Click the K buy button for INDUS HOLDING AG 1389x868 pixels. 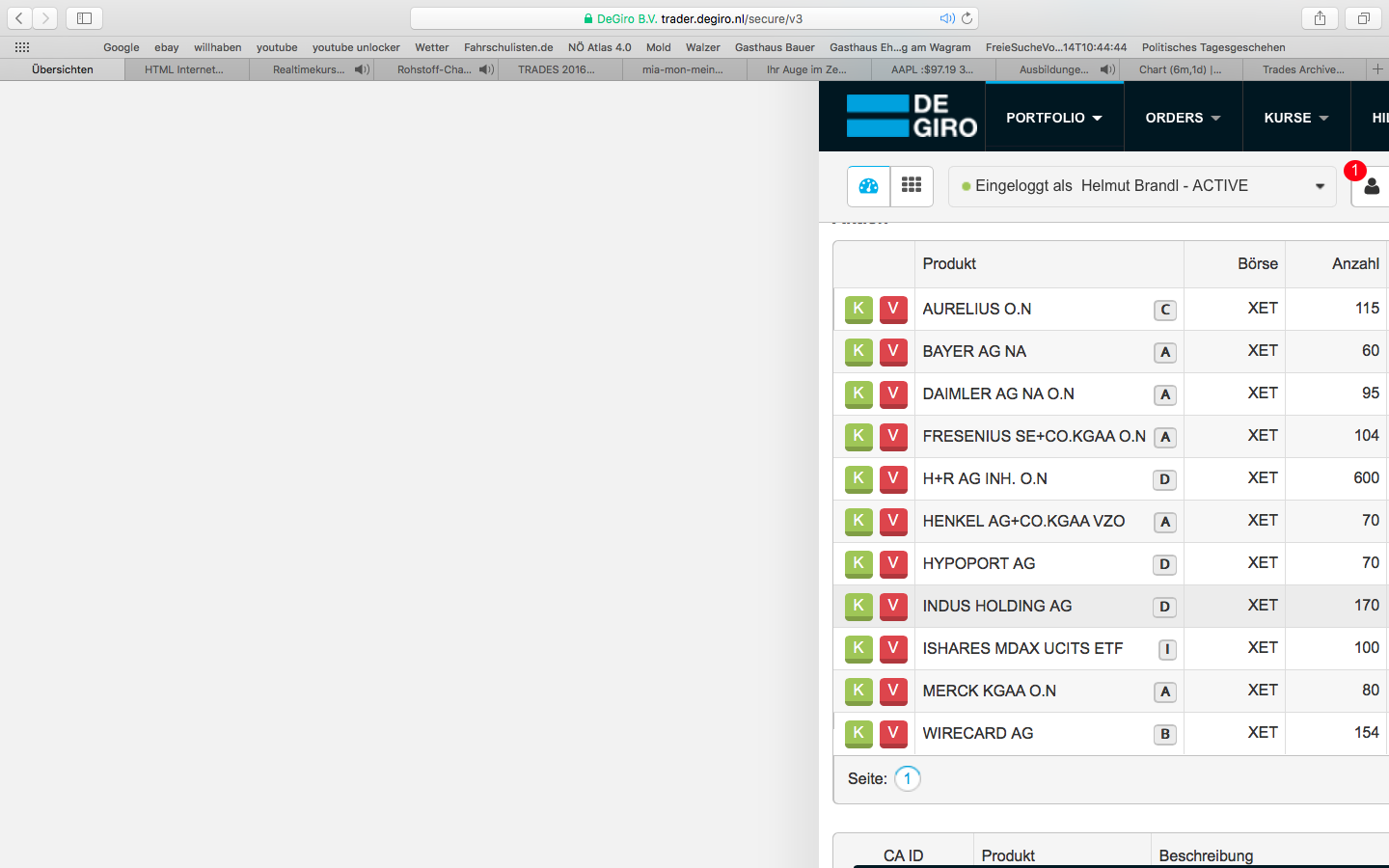pos(858,607)
